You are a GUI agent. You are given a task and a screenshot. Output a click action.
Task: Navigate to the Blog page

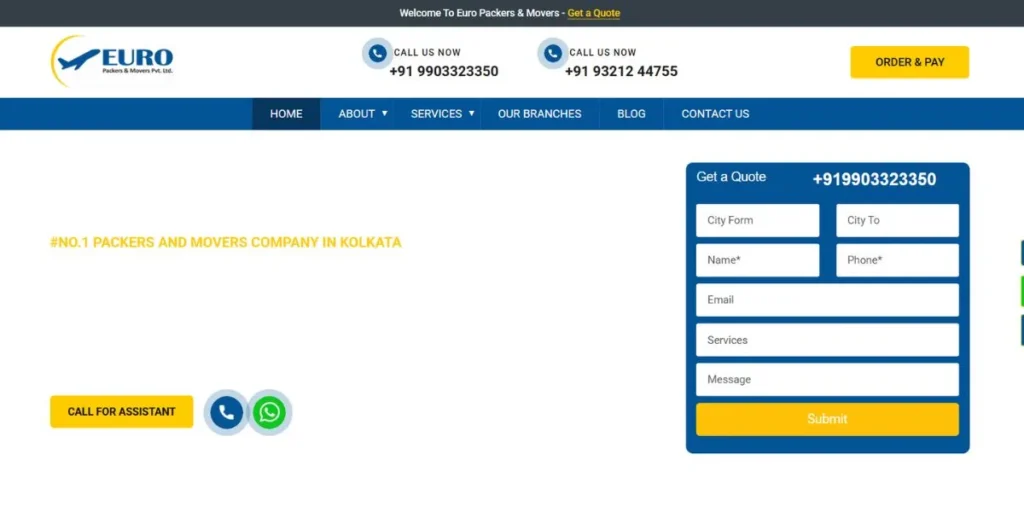click(x=631, y=114)
